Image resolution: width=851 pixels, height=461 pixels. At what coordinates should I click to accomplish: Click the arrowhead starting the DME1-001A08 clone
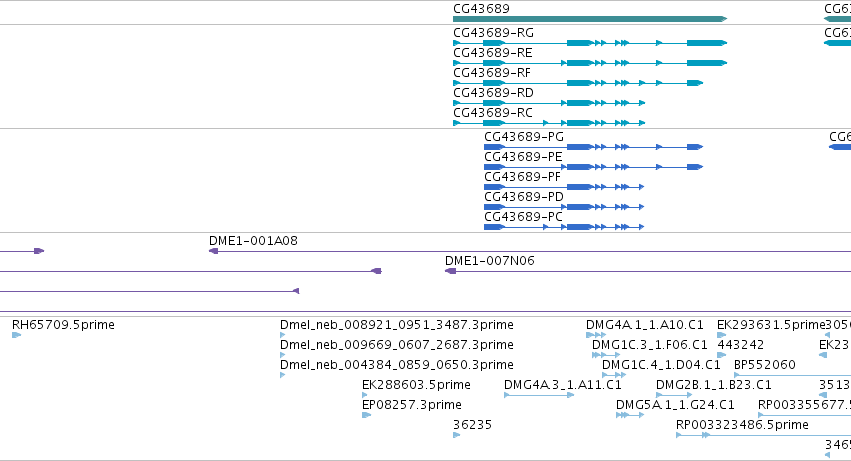click(213, 251)
